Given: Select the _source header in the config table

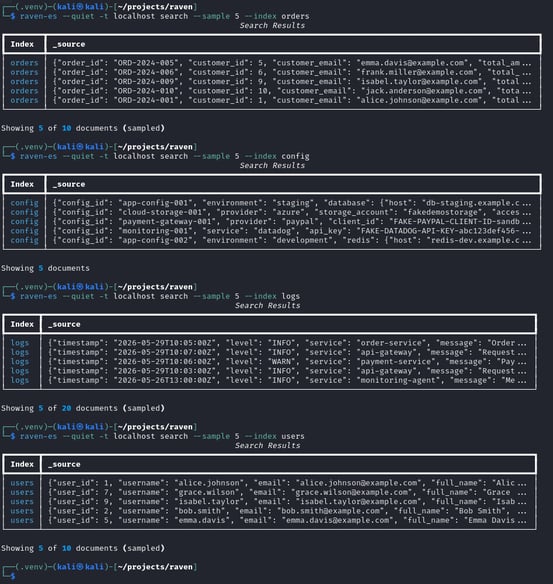Looking at the screenshot, I should pyautogui.click(x=69, y=184).
